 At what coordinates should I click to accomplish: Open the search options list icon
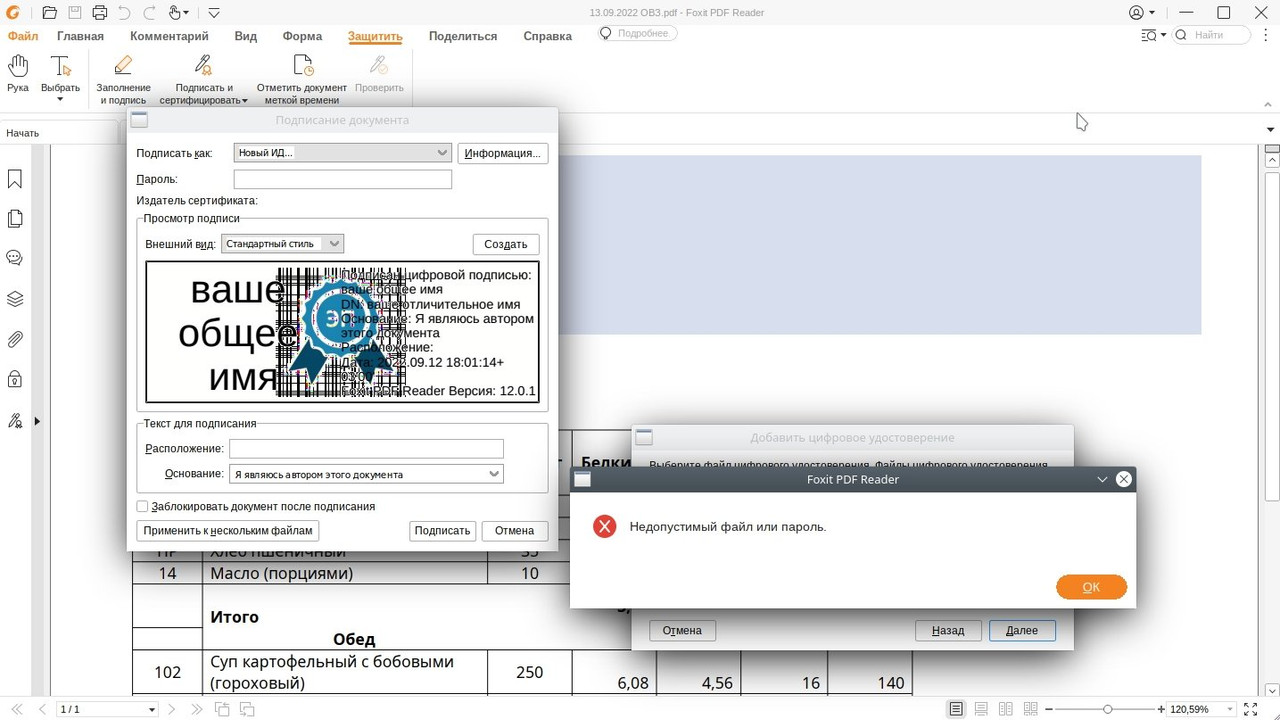pyautogui.click(x=1153, y=35)
